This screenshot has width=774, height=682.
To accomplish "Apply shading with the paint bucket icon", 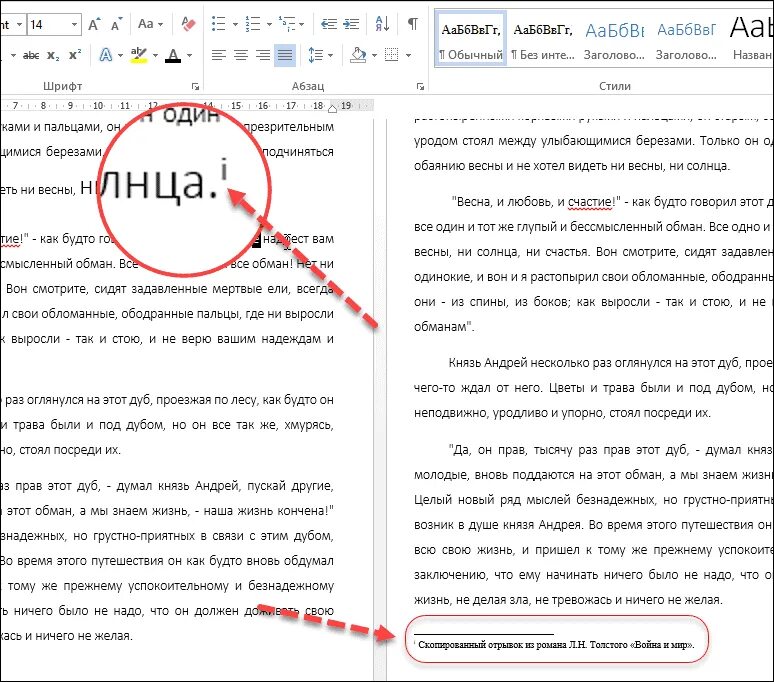I will [x=358, y=55].
